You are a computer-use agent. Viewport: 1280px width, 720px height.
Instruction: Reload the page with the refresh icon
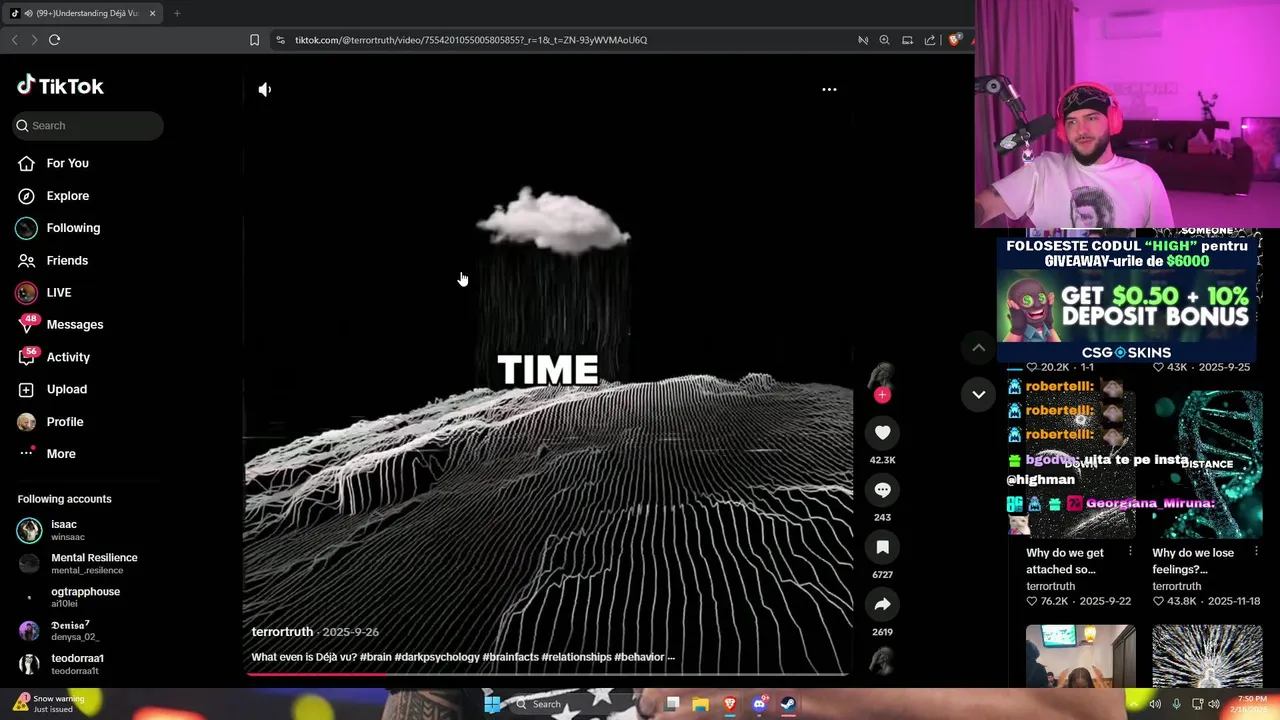click(x=54, y=40)
